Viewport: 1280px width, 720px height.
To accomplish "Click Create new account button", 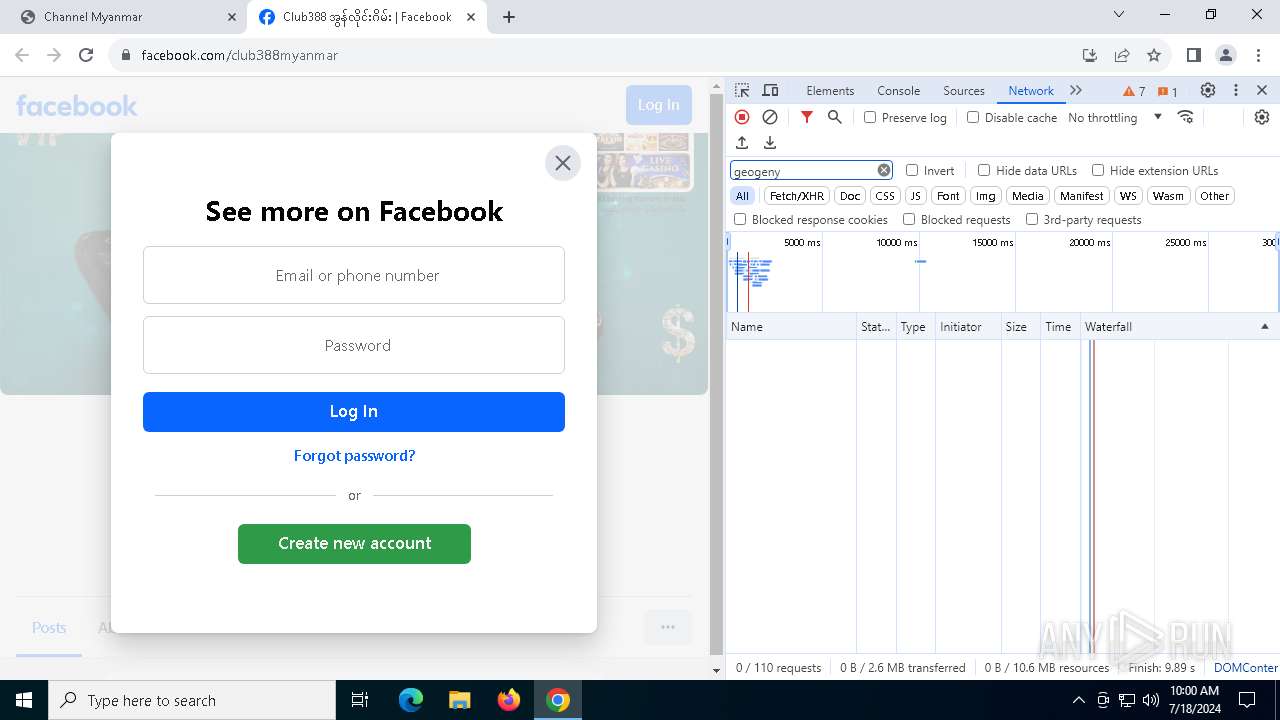I will point(354,544).
